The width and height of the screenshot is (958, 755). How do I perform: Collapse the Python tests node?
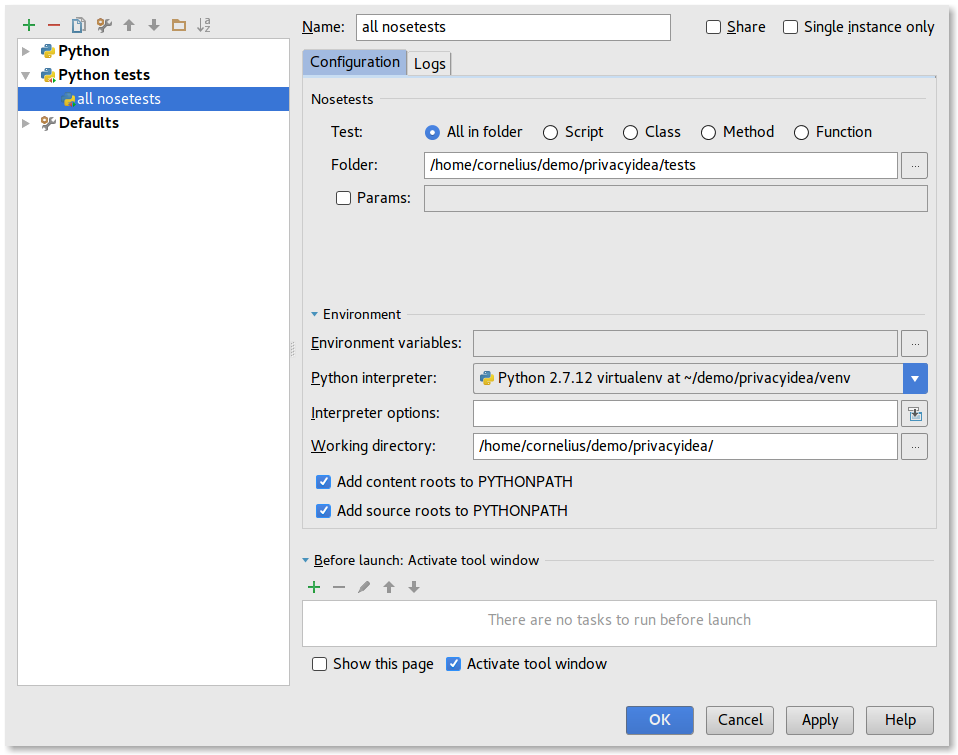26,75
